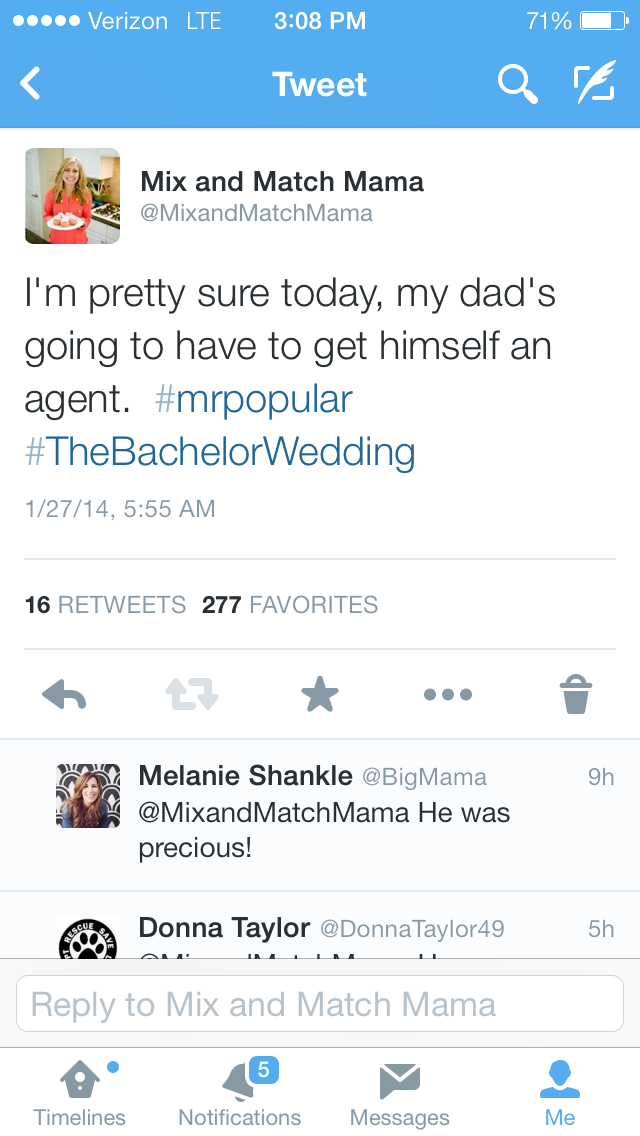Tap the #mrpopular hashtag
The image size is (640, 1136).
coord(254,399)
